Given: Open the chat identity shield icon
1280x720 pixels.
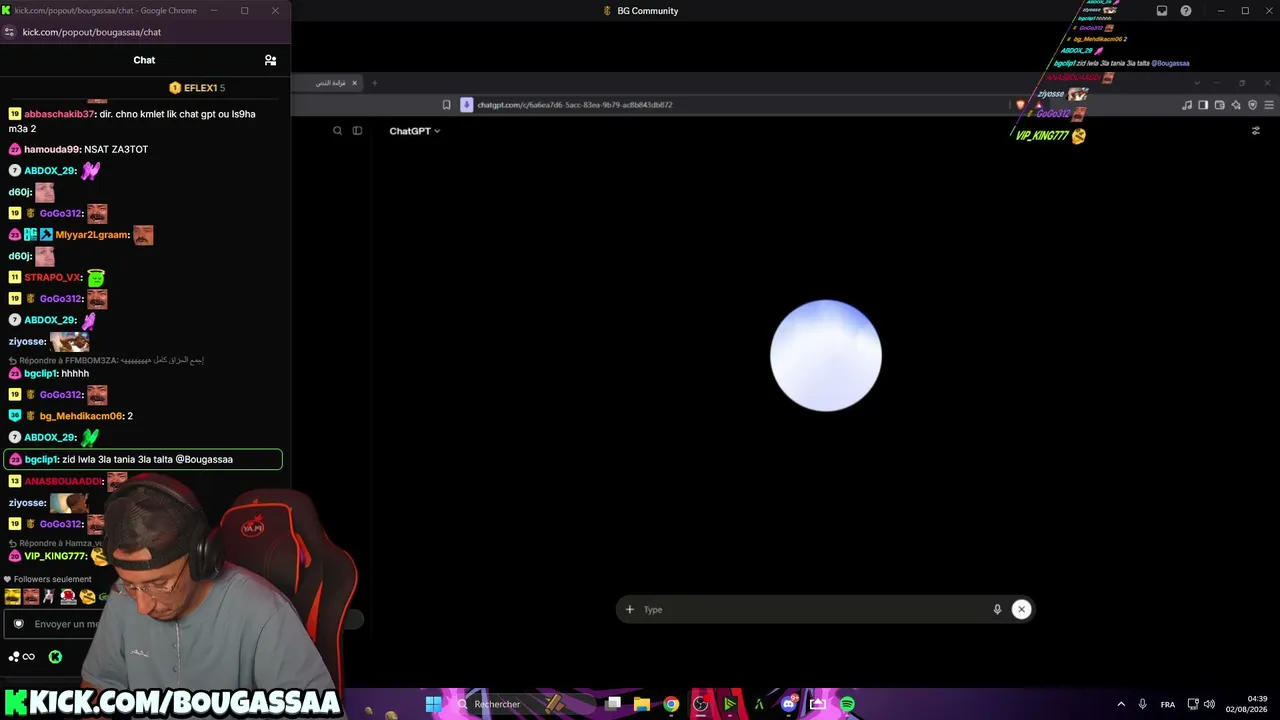Looking at the screenshot, I should pyautogui.click(x=18, y=624).
